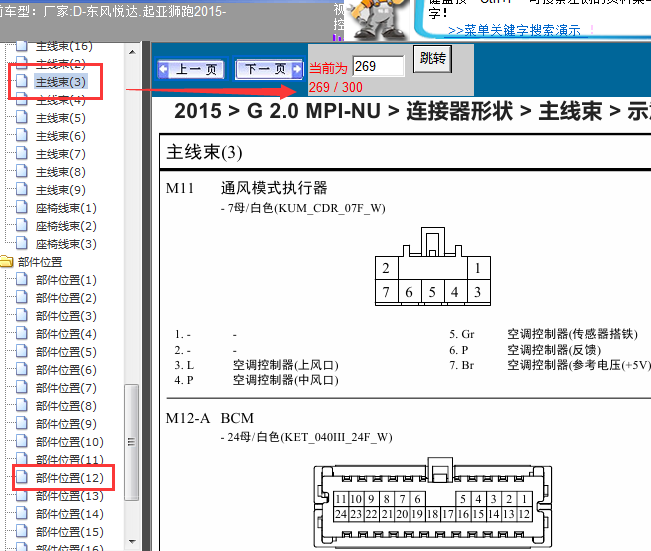Viewport: 651px width, 551px height.
Task: Click document icon beside 部件位置(6)
Action: (x=22, y=369)
